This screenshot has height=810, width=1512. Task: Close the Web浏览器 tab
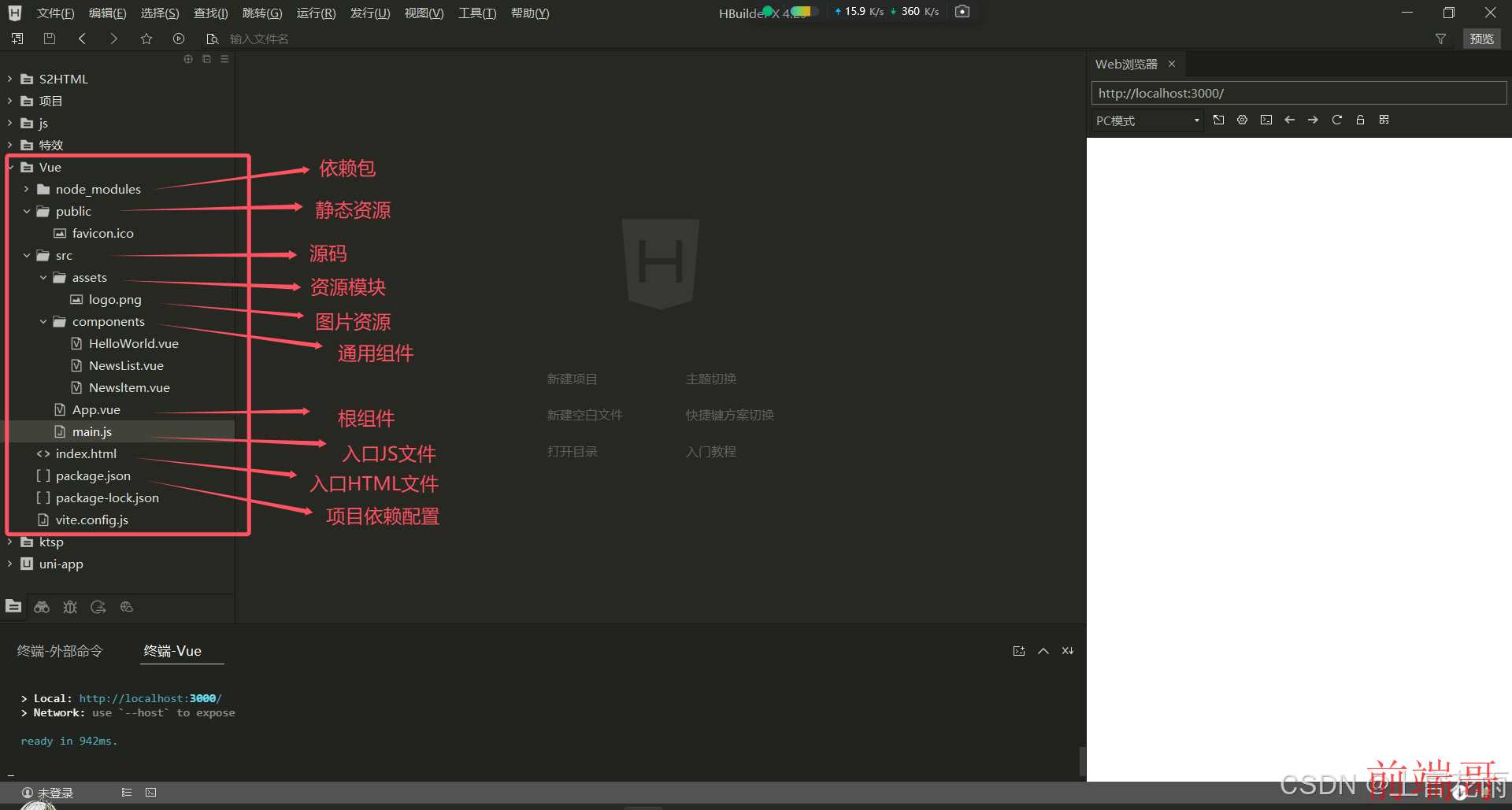[1172, 64]
